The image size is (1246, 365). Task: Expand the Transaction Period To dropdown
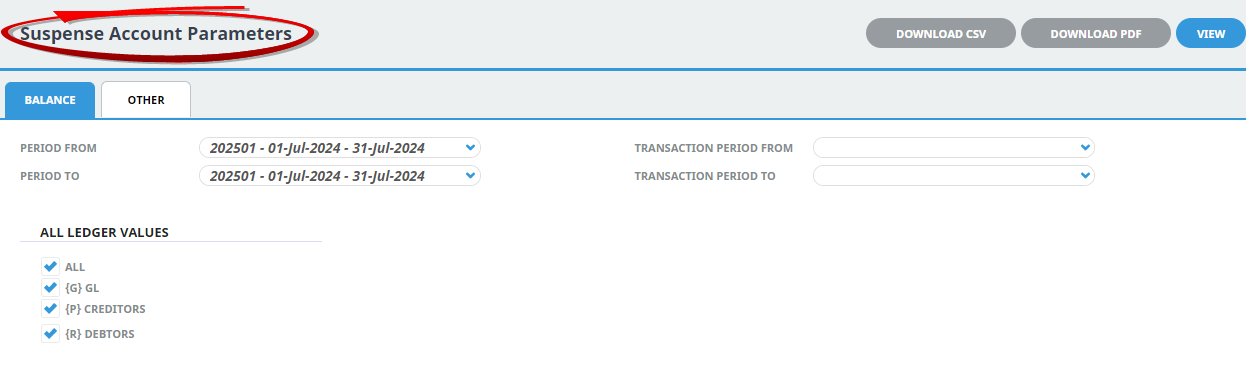click(x=954, y=176)
